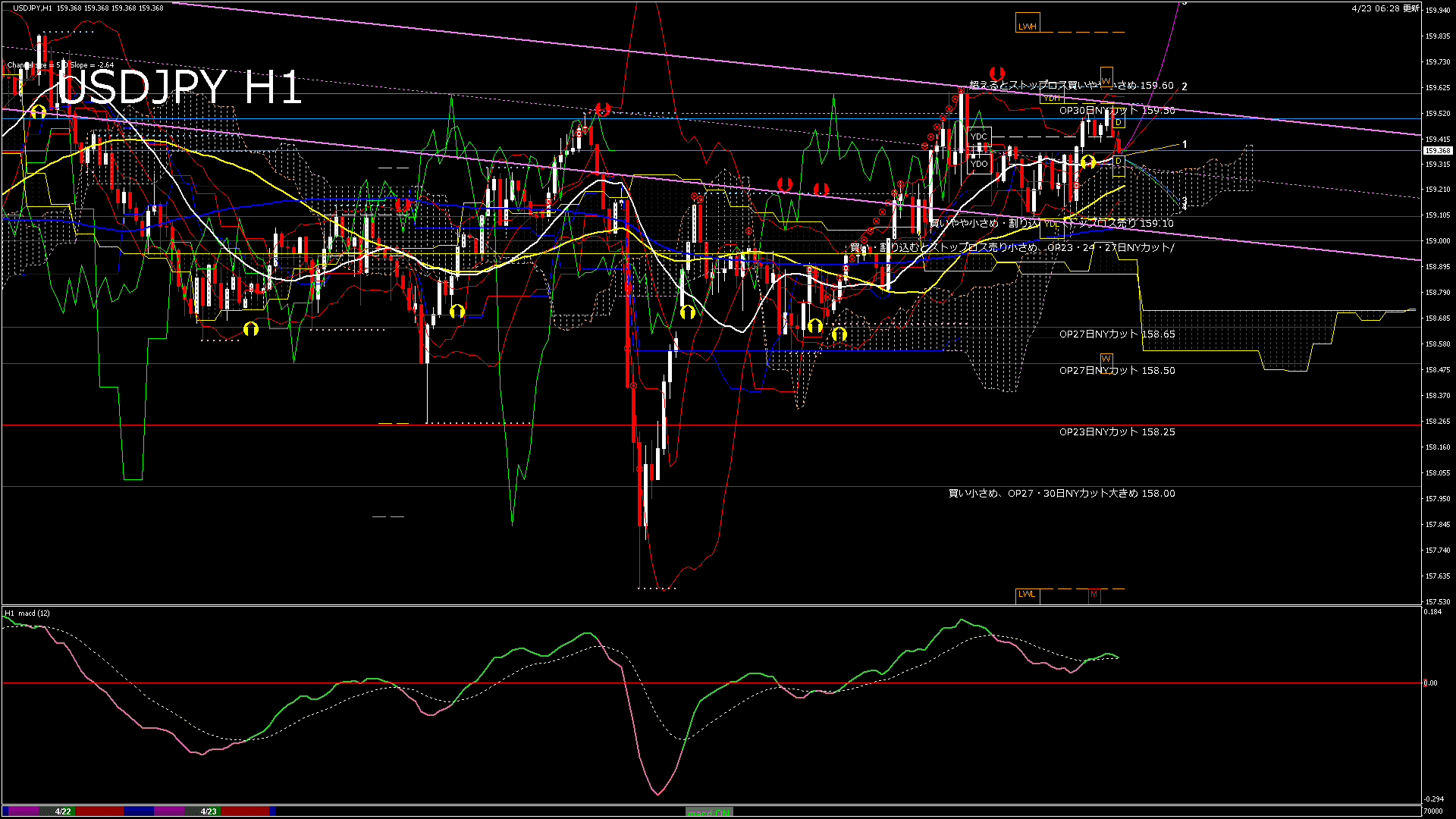Select the 4/23 date segment in the session bar
The width and height of the screenshot is (1456, 819).
tap(209, 811)
